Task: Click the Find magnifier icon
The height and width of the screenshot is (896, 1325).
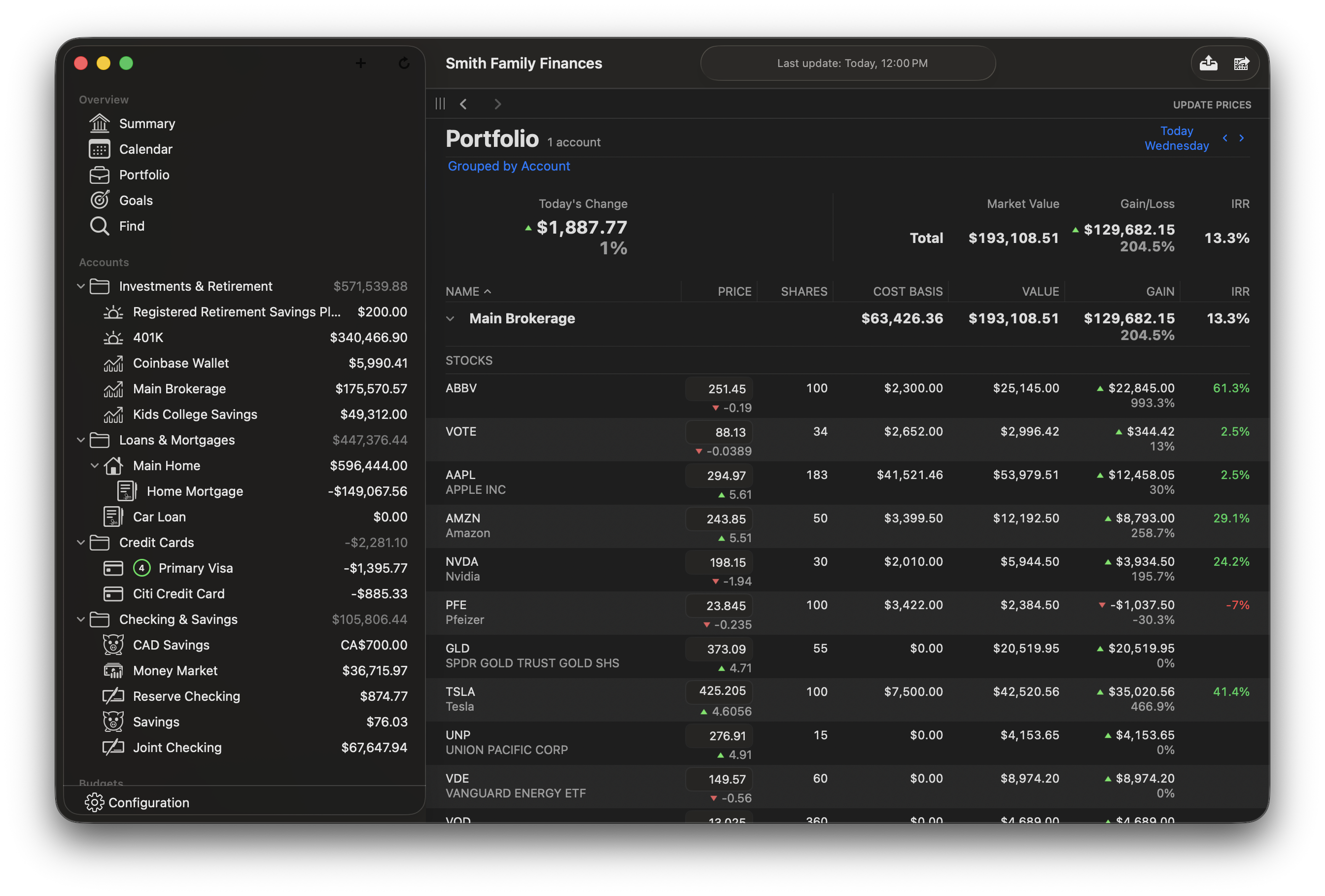Action: 99,226
